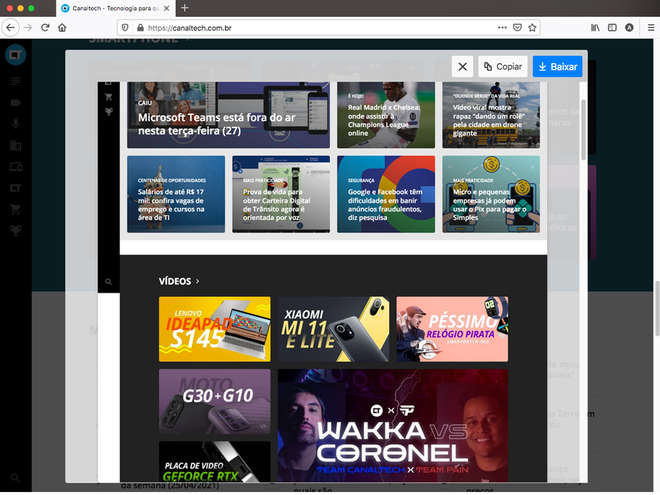Open the Firefox account icon
Image resolution: width=660 pixels, height=495 pixels.
(629, 28)
